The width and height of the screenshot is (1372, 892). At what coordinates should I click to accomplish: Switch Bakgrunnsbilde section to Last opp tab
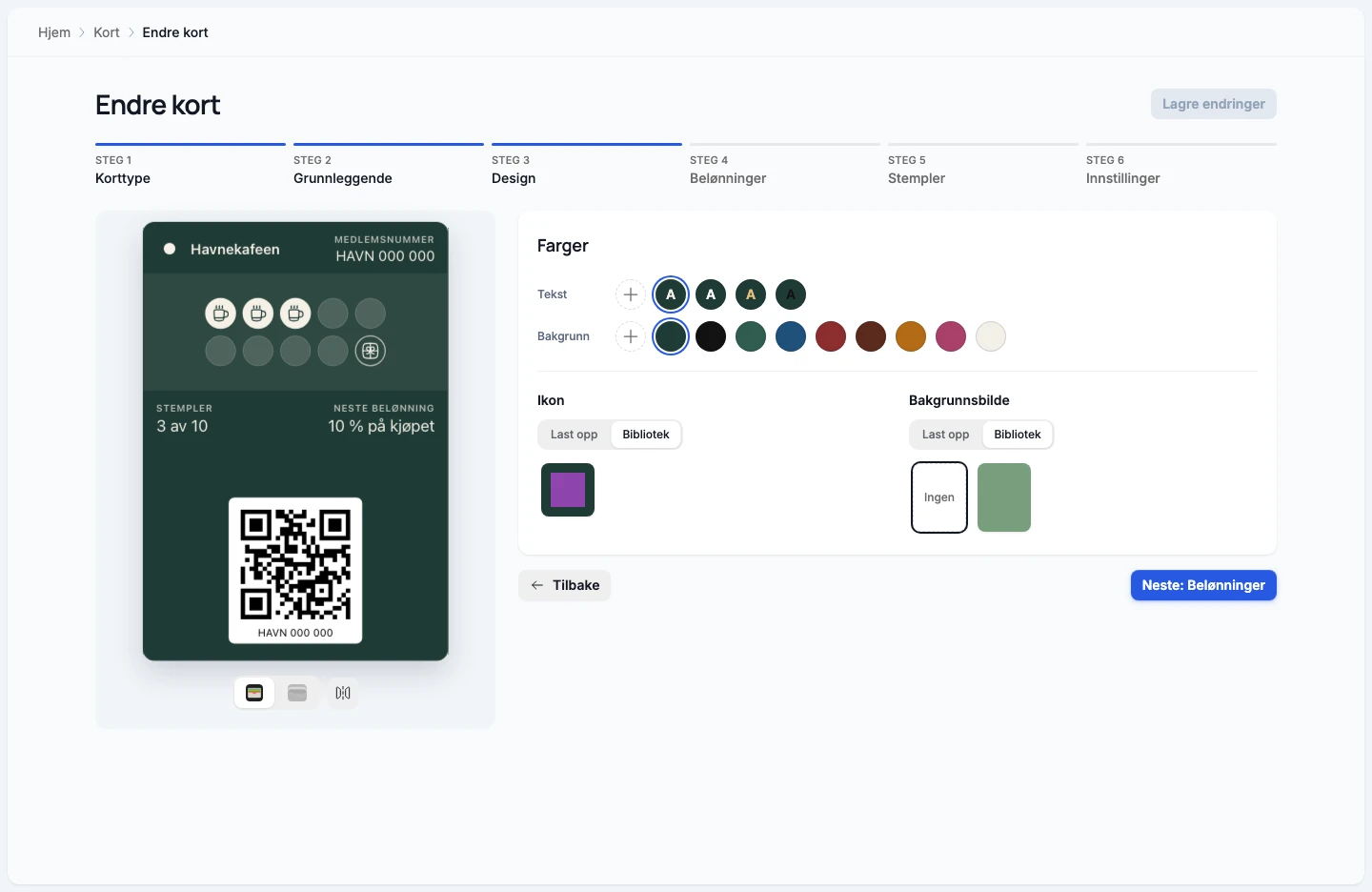point(946,435)
